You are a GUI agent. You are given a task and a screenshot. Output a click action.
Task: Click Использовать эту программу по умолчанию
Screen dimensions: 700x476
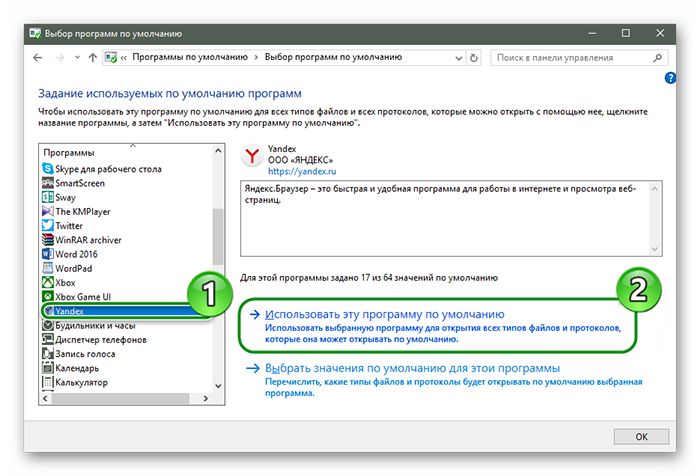(384, 314)
